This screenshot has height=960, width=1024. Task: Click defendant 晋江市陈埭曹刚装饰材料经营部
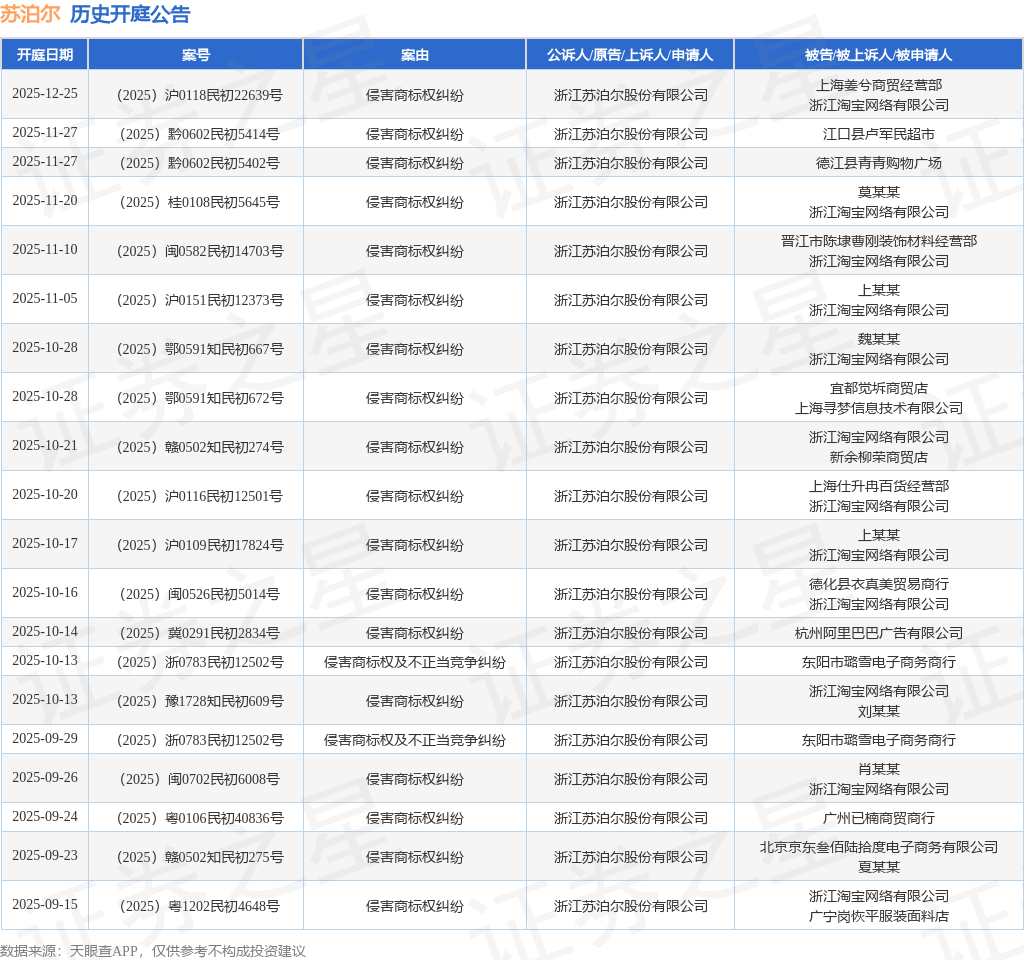pos(879,241)
